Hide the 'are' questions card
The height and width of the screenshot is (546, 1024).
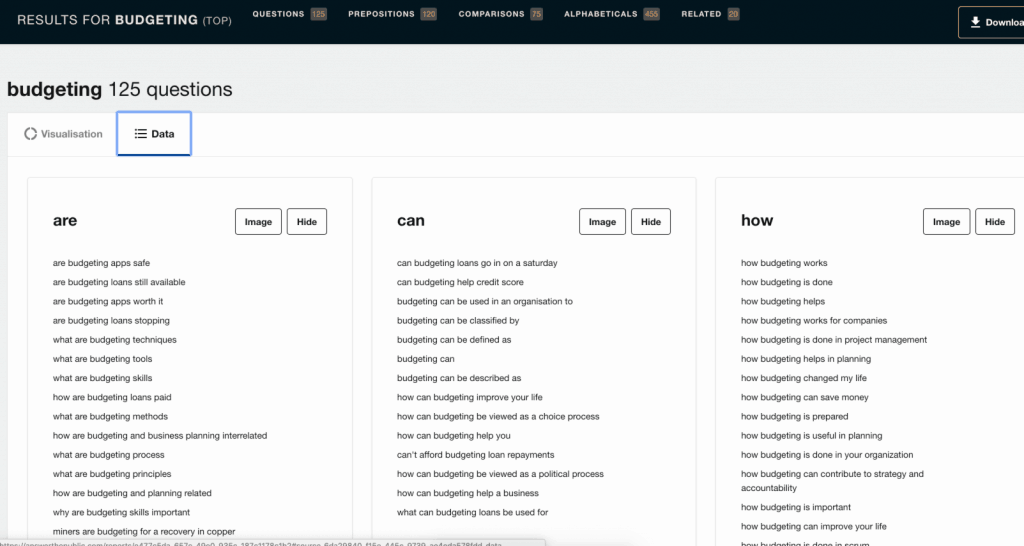click(x=306, y=221)
